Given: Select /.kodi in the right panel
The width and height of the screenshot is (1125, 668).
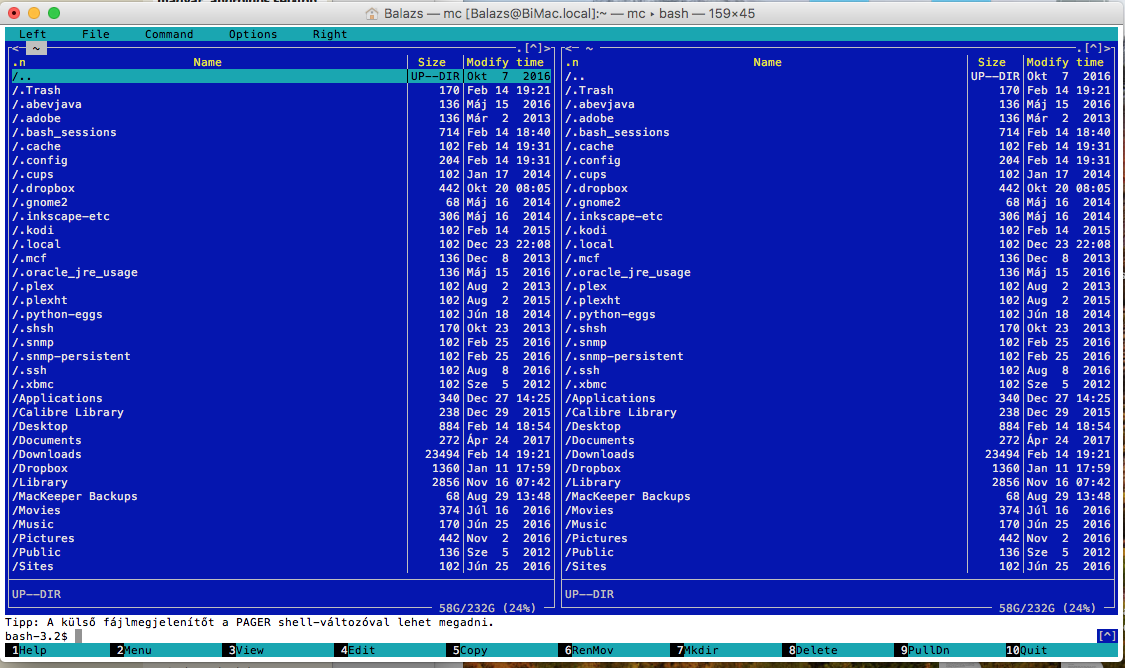Looking at the screenshot, I should [838, 230].
